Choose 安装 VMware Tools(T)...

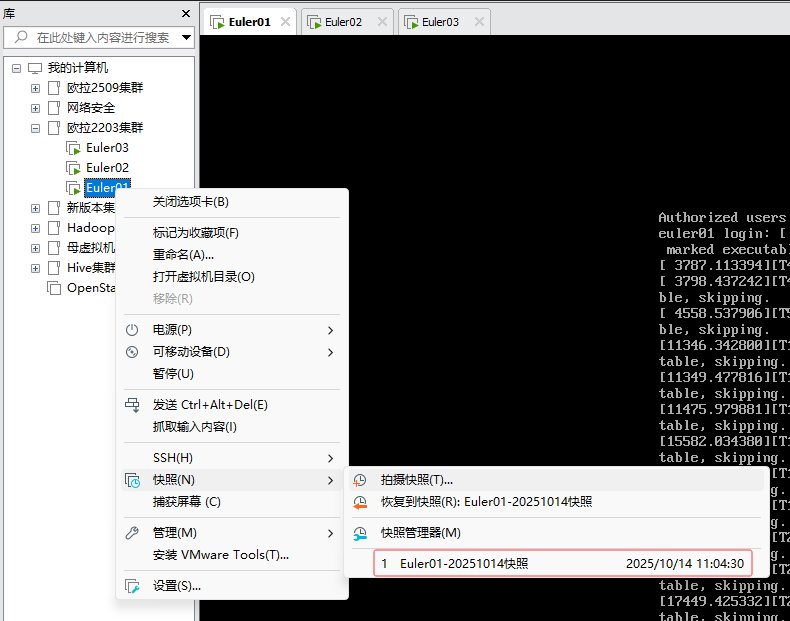[232, 555]
